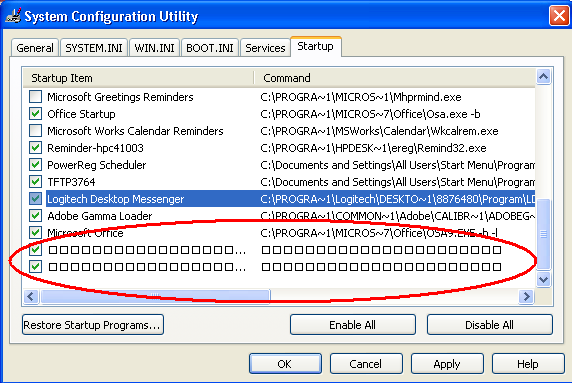Click the Apply button
This screenshot has width=572, height=383.
tap(447, 364)
